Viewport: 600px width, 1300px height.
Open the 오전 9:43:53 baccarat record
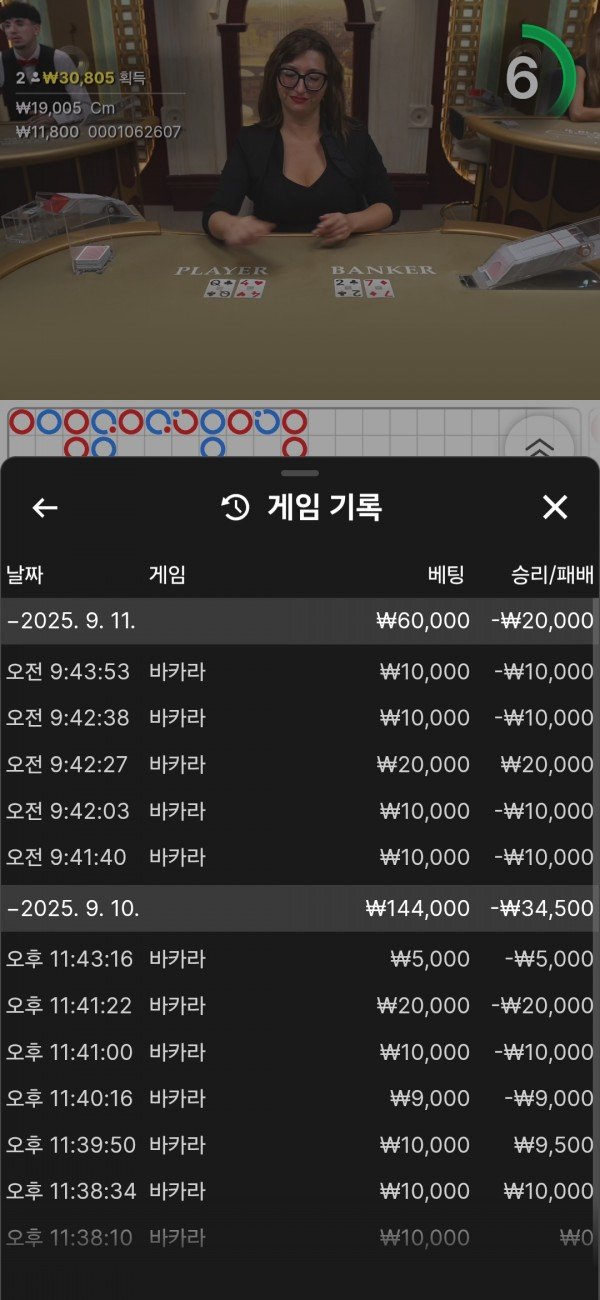(300, 672)
